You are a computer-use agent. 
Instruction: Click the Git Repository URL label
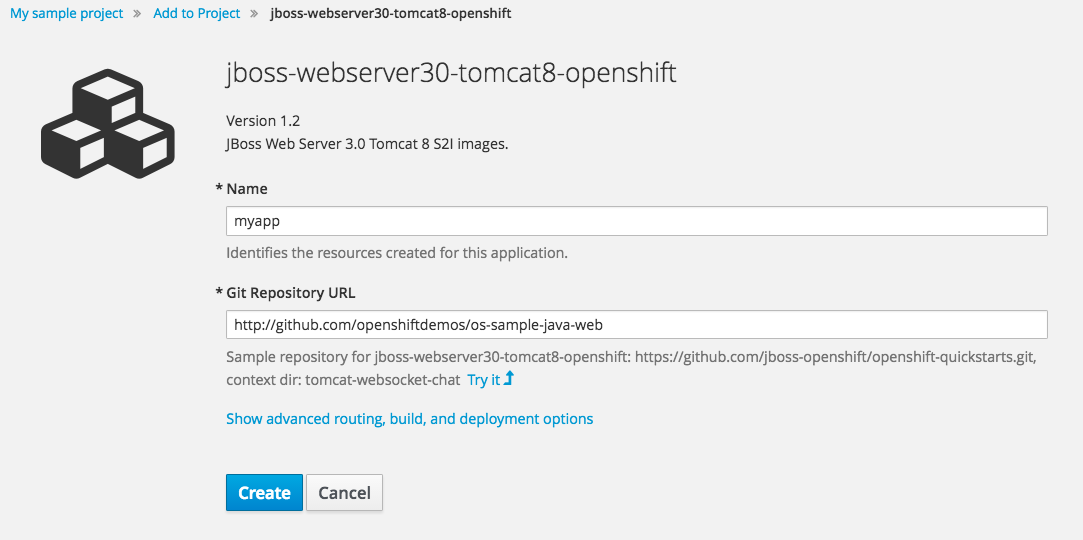tap(290, 293)
